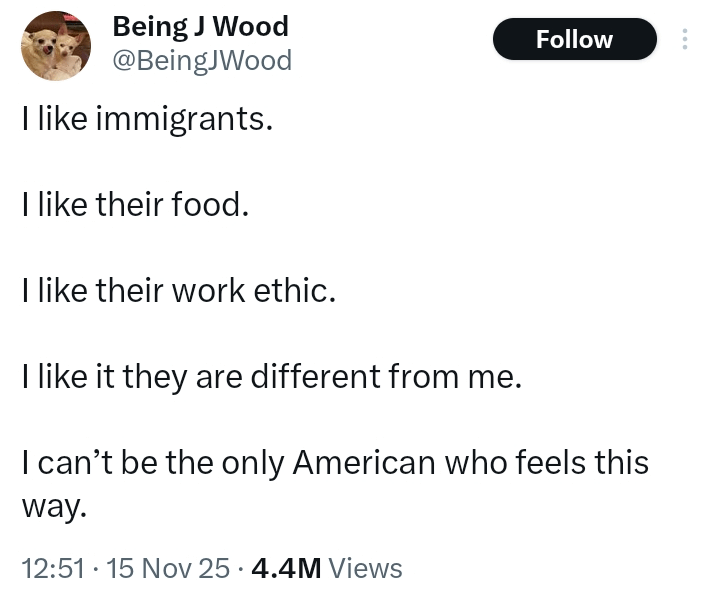
Task: Click the 4.4M view count
Action: point(286,568)
